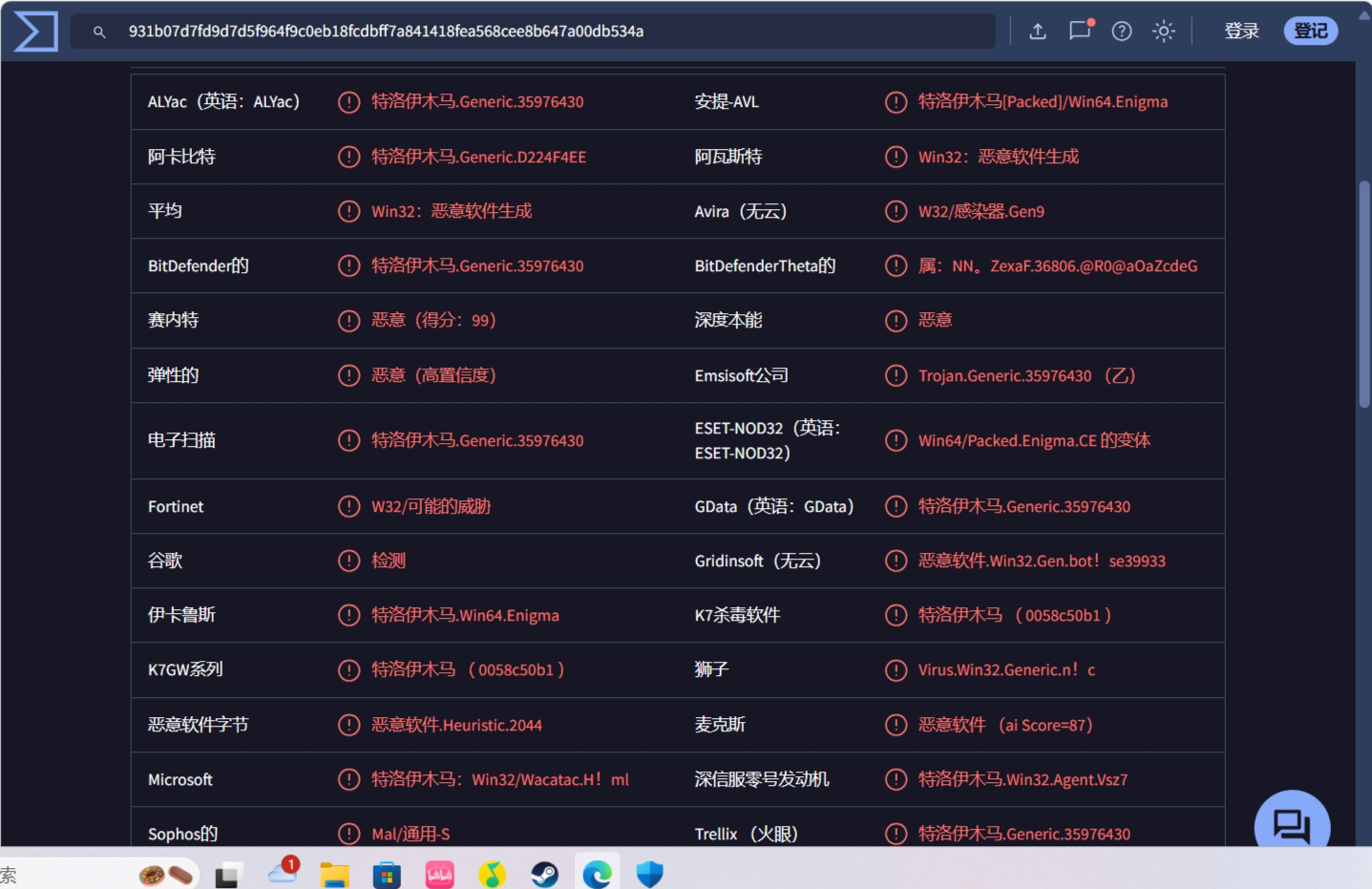Viewport: 1372px width, 889px height.
Task: Click the 登记 sign-up button
Action: pyautogui.click(x=1311, y=32)
